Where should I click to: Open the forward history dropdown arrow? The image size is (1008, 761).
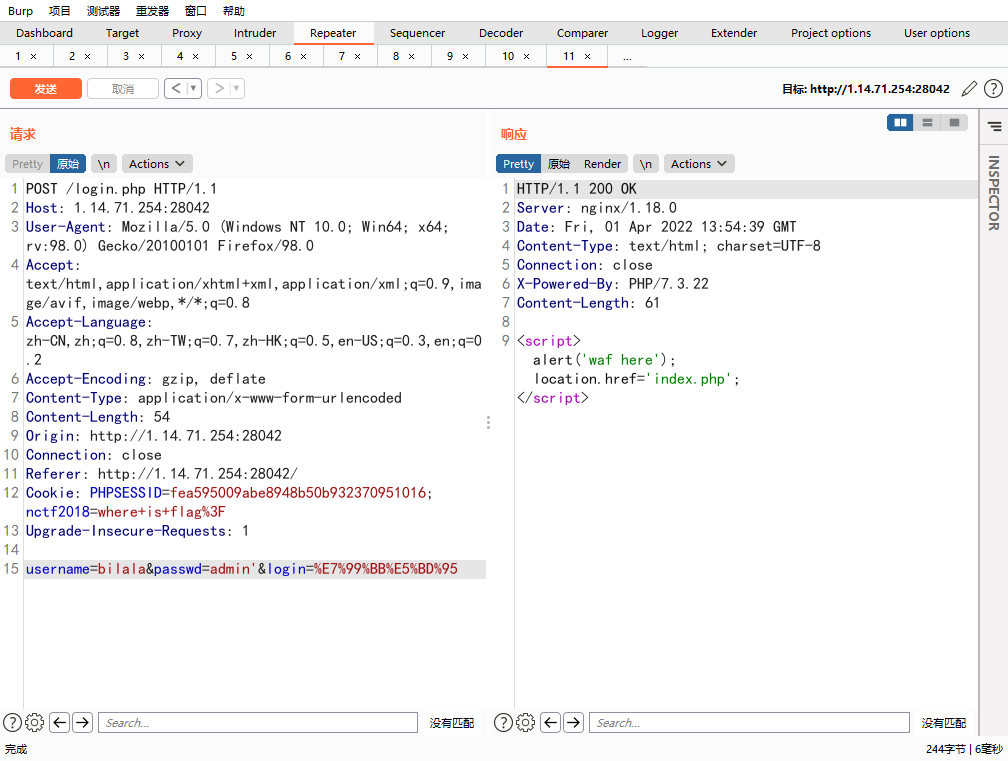click(237, 88)
